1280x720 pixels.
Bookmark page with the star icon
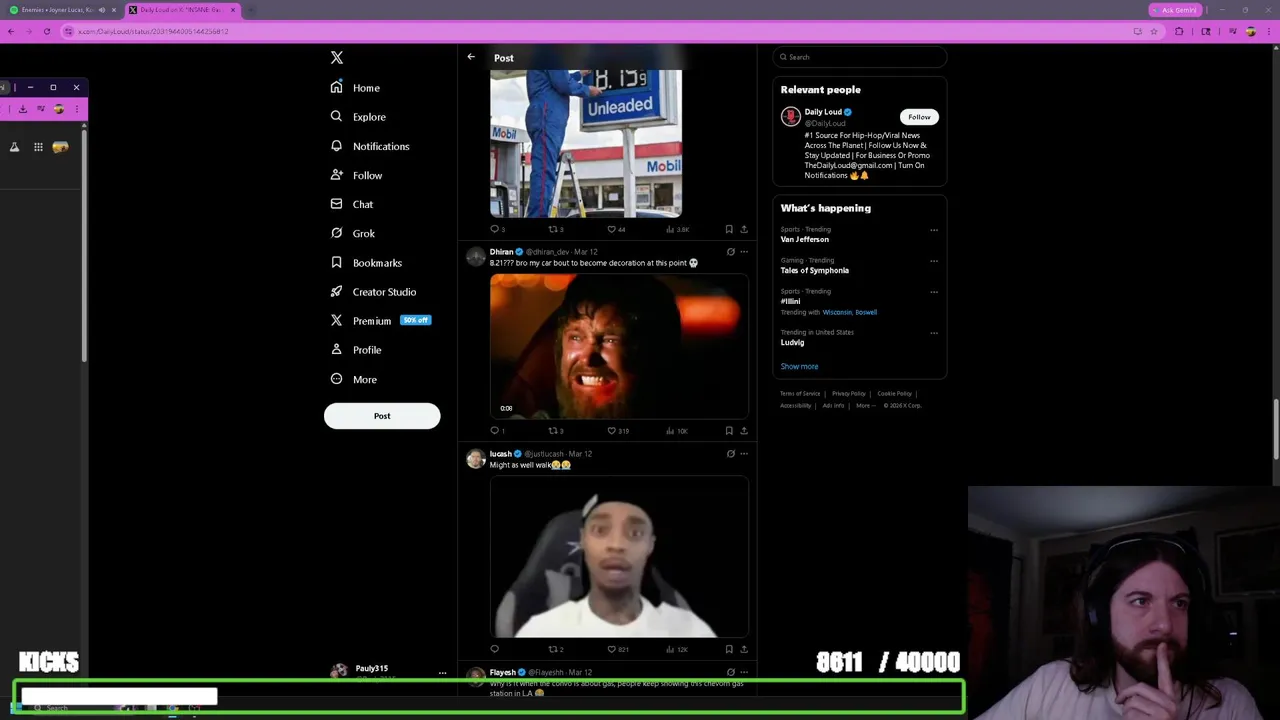1153,32
